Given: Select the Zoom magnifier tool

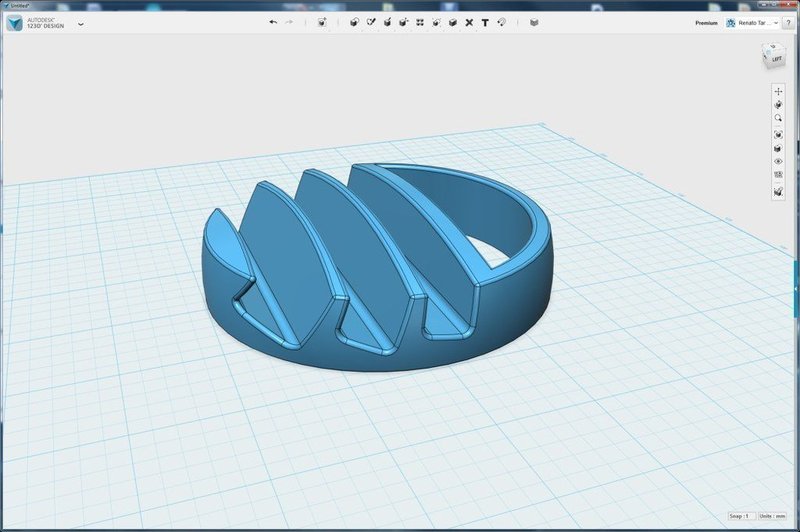Looking at the screenshot, I should click(778, 118).
